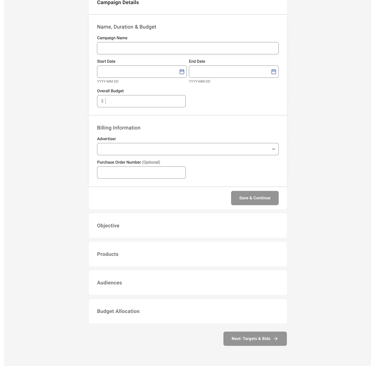Expand the Products section
This screenshot has height=366, width=375.
point(188,254)
